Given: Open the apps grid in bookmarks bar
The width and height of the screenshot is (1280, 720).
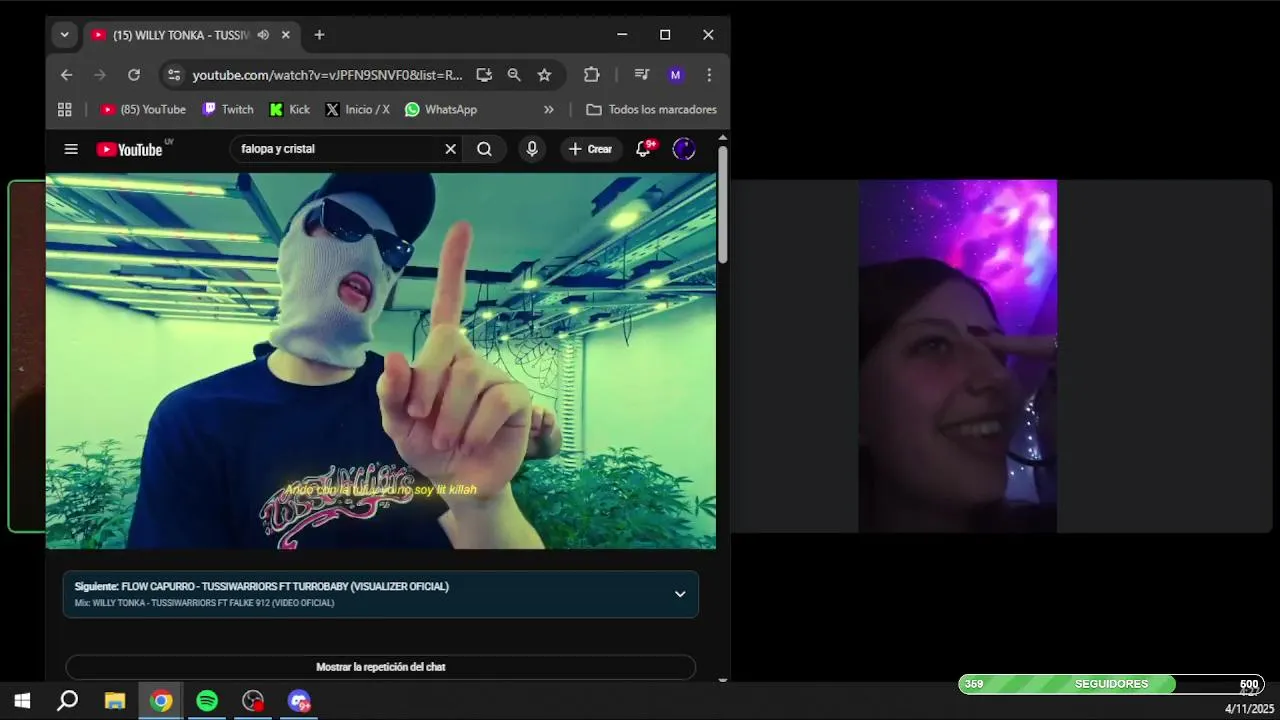Looking at the screenshot, I should [65, 110].
